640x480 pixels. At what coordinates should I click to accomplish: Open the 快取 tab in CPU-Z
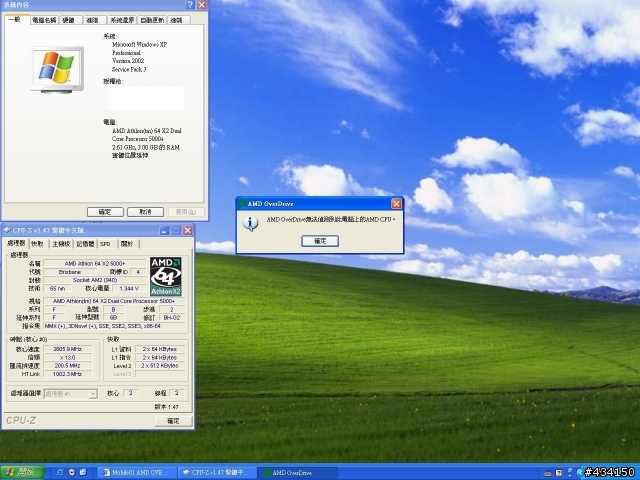[x=38, y=244]
